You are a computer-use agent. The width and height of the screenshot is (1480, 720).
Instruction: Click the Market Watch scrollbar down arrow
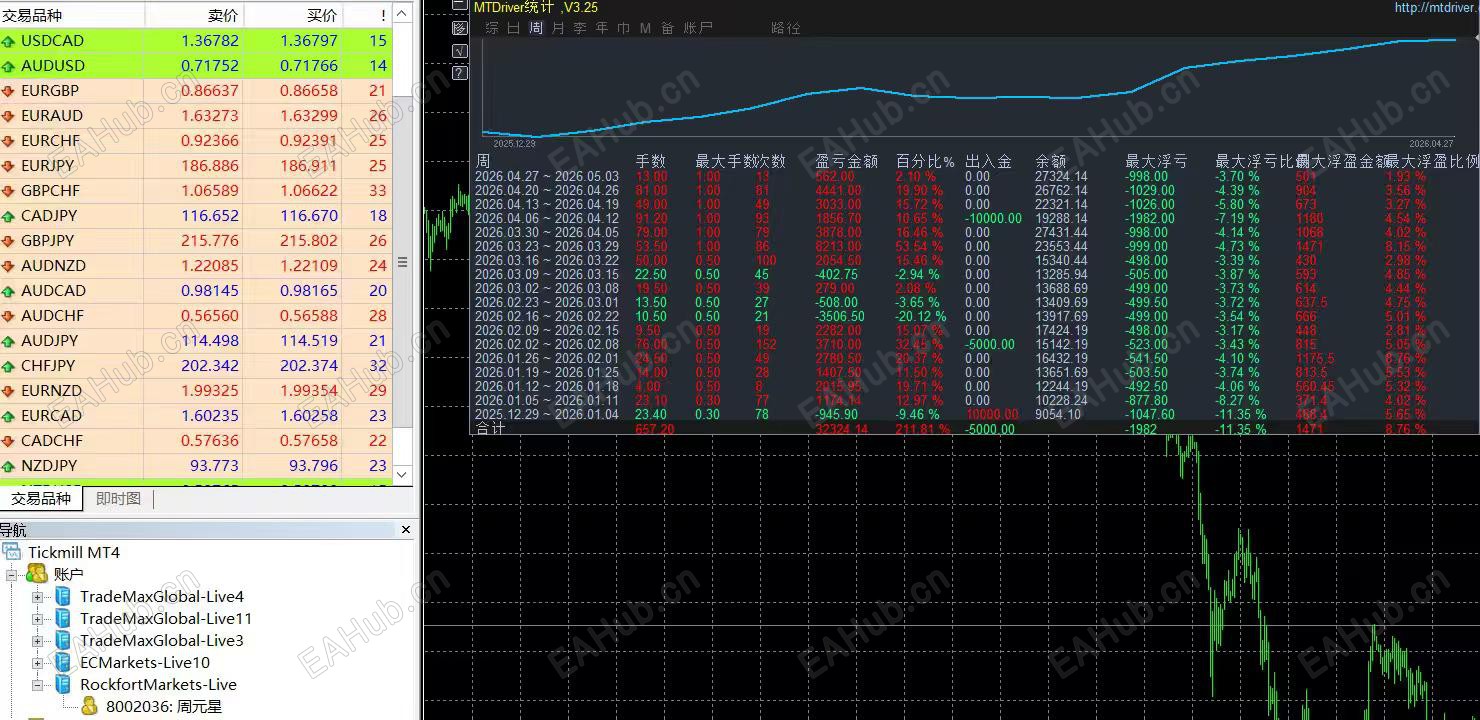tap(402, 474)
